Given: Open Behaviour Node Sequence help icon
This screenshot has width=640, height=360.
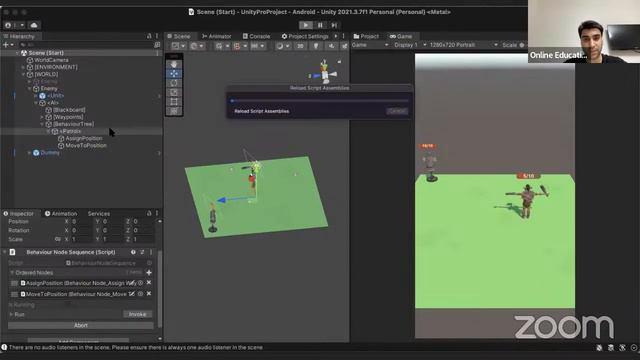Looking at the screenshot, I should [x=133, y=252].
